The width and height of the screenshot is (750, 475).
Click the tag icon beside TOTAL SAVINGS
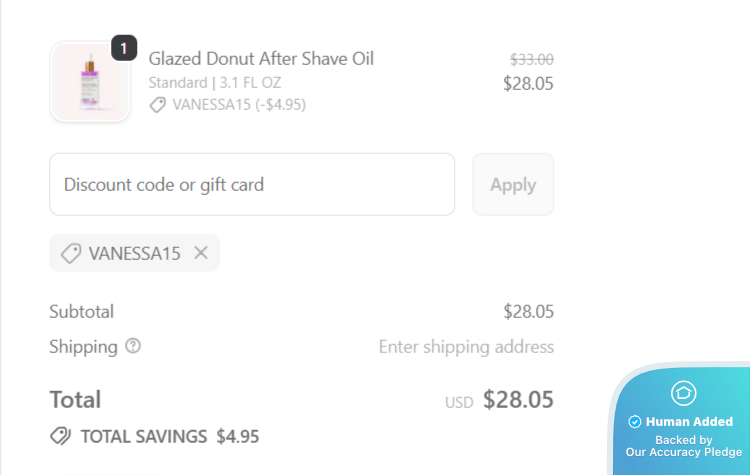point(60,436)
